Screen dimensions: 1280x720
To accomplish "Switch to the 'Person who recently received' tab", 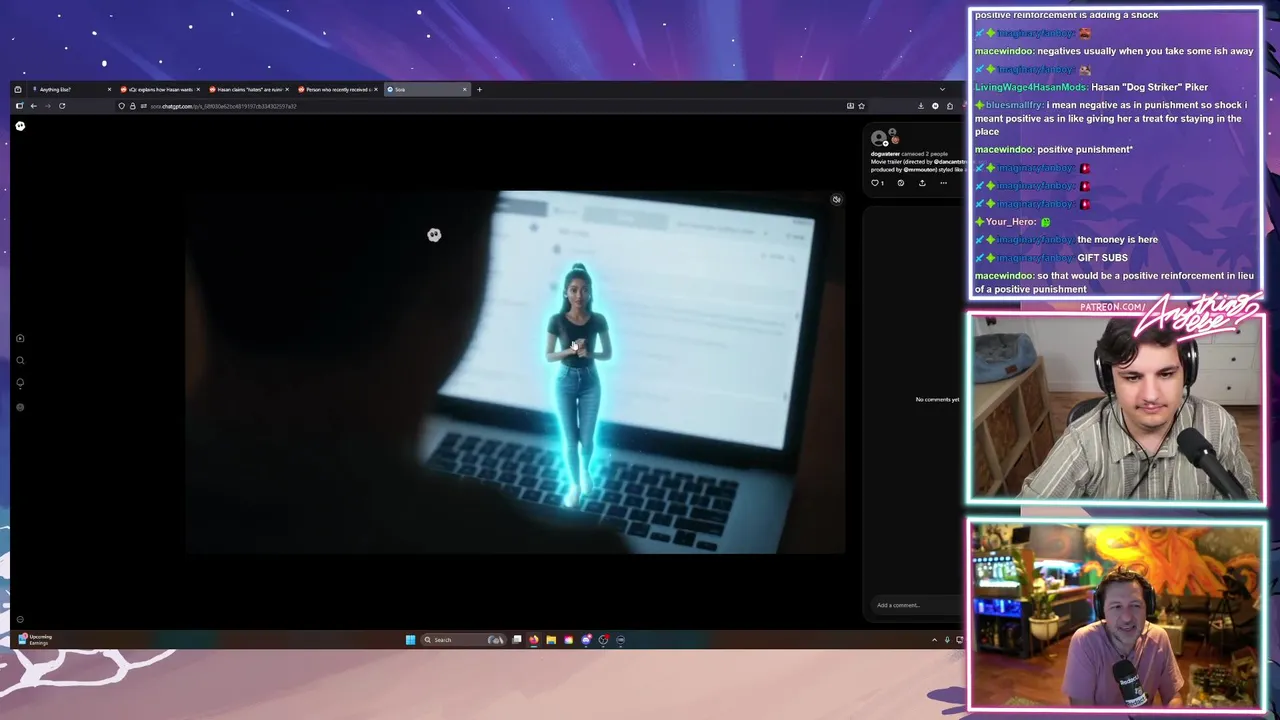I will coord(337,89).
